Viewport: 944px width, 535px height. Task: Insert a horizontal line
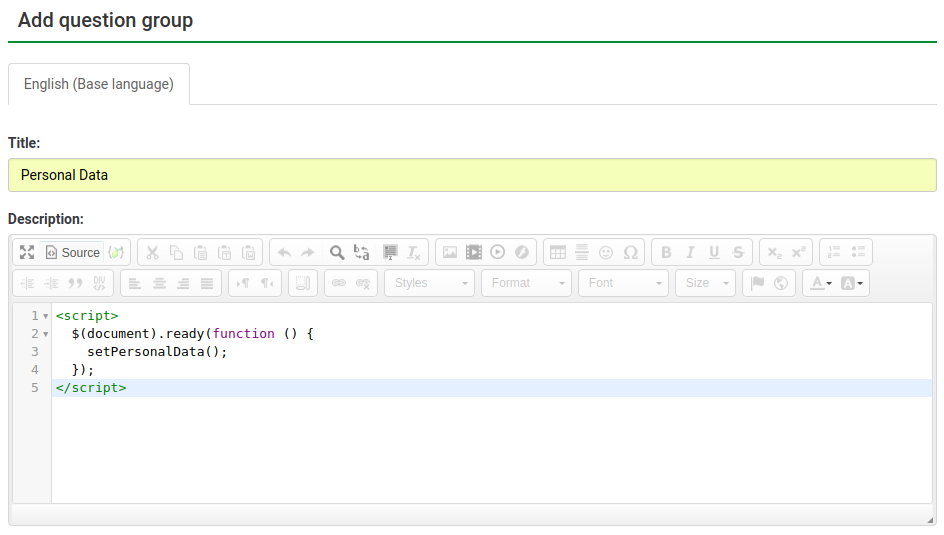coord(582,252)
